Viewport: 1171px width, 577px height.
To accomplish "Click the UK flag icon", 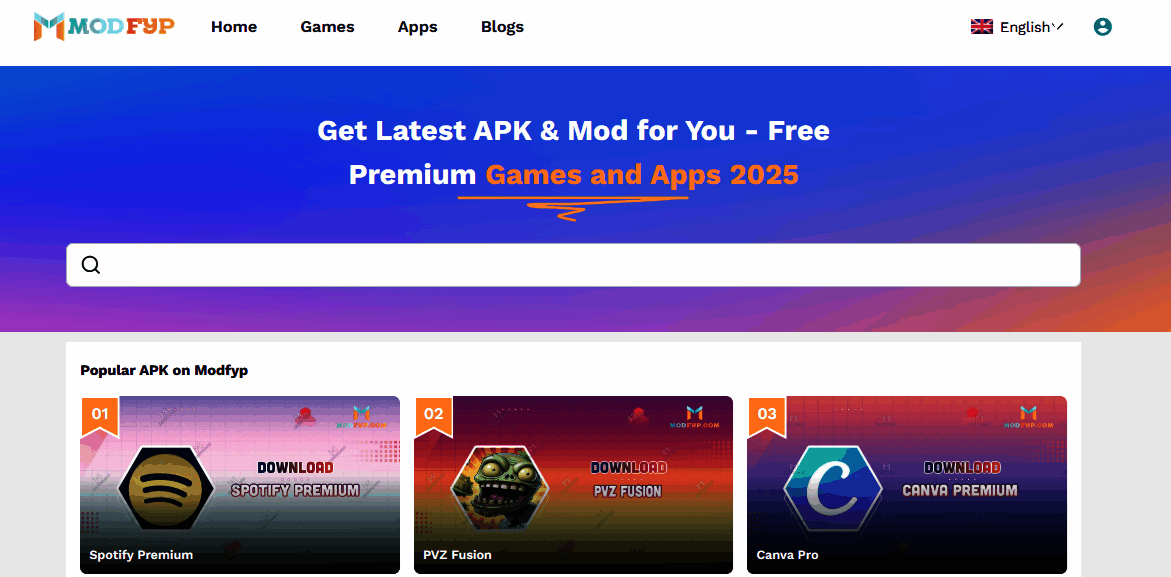I will click(981, 27).
